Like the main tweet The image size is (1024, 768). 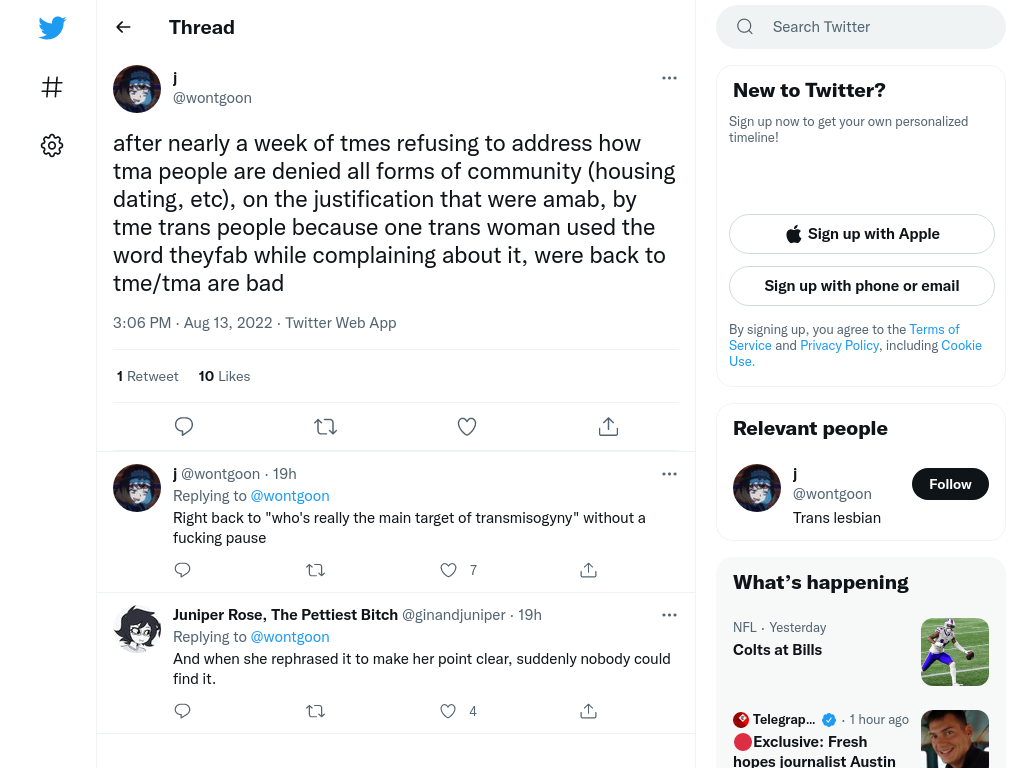[x=467, y=426]
